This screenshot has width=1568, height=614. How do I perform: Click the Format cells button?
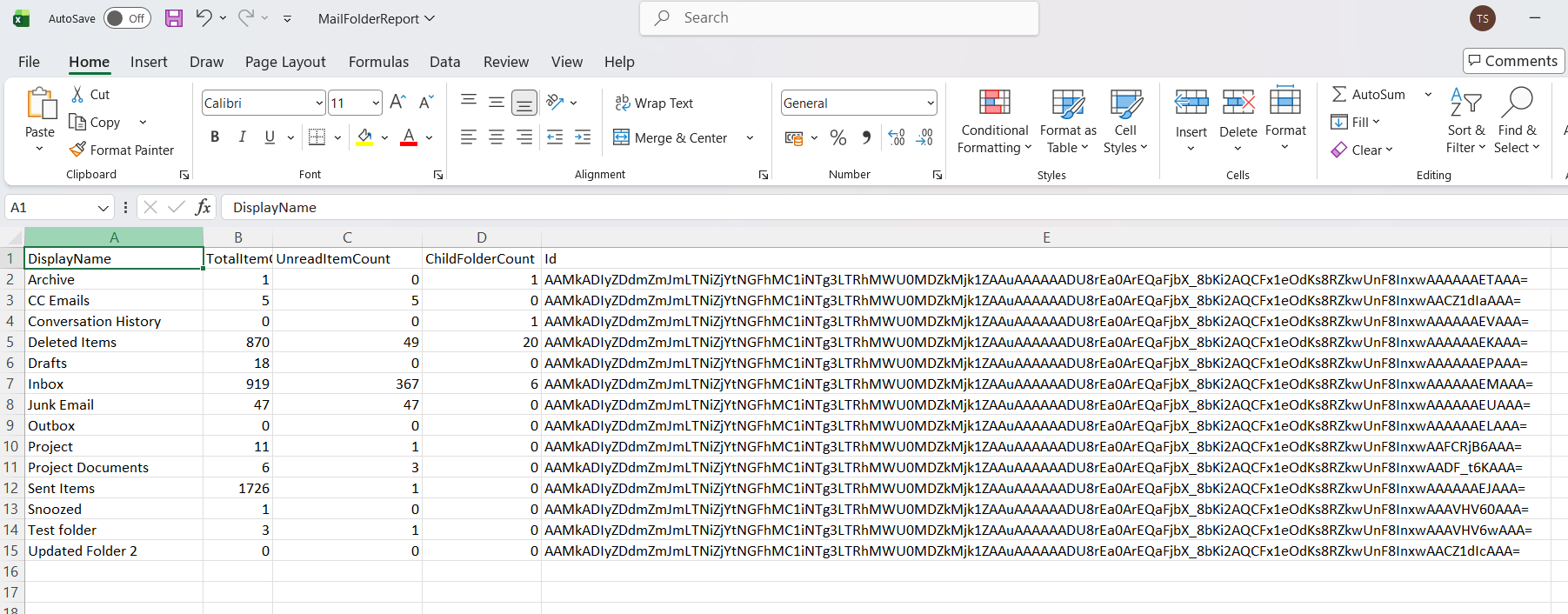(x=1285, y=120)
